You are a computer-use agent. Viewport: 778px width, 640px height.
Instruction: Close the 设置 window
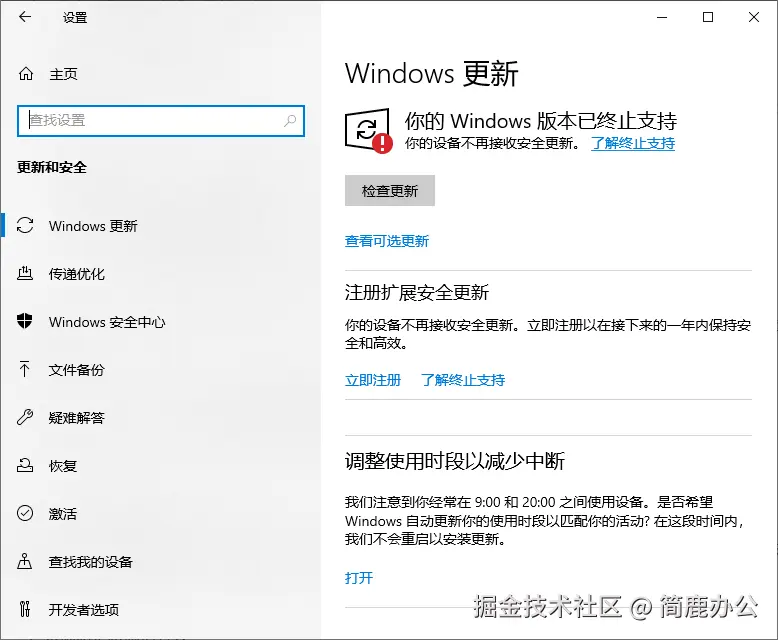coord(754,17)
